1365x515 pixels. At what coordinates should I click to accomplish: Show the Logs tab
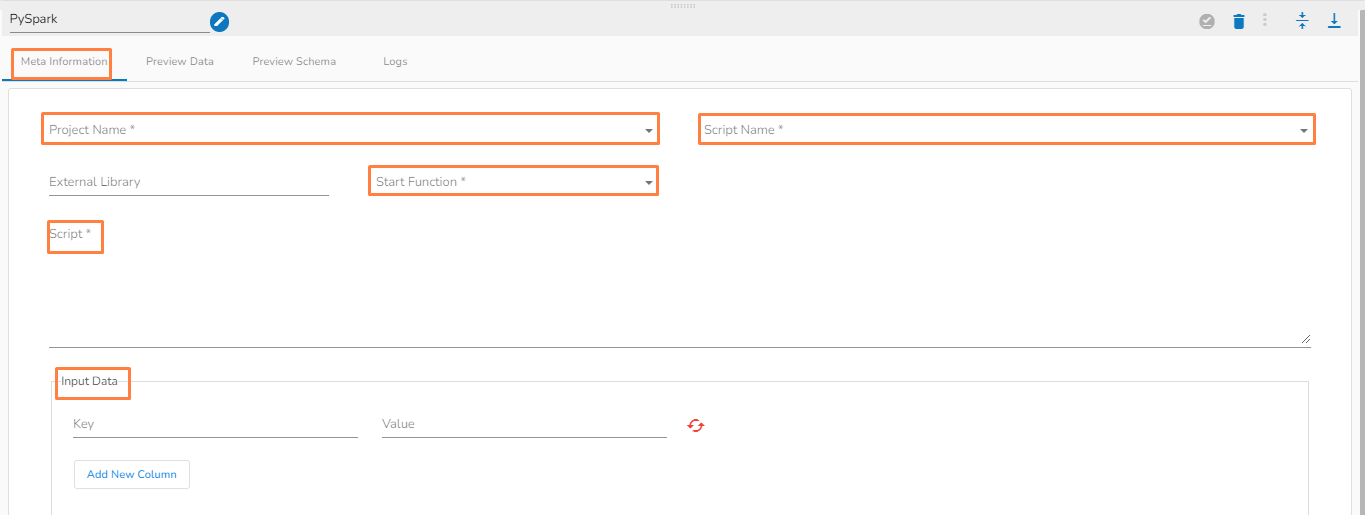pos(395,62)
